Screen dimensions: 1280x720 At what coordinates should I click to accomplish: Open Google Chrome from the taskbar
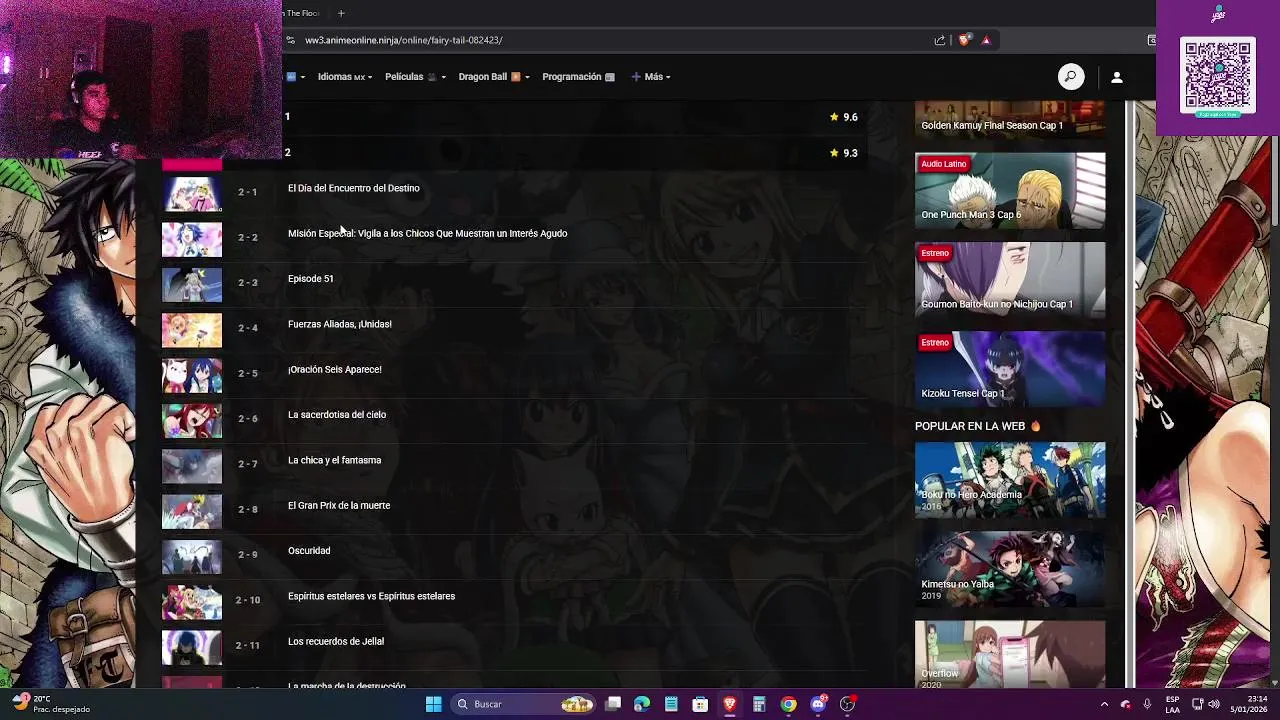(789, 704)
